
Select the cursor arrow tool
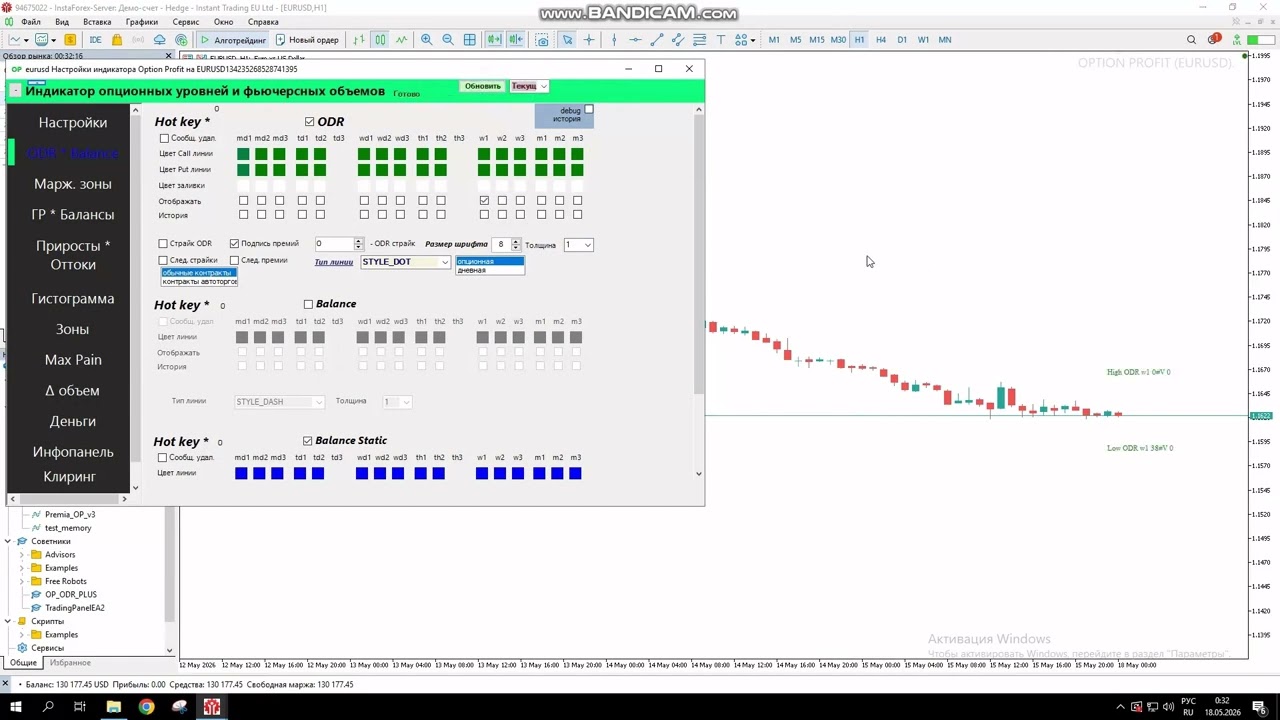tap(567, 40)
